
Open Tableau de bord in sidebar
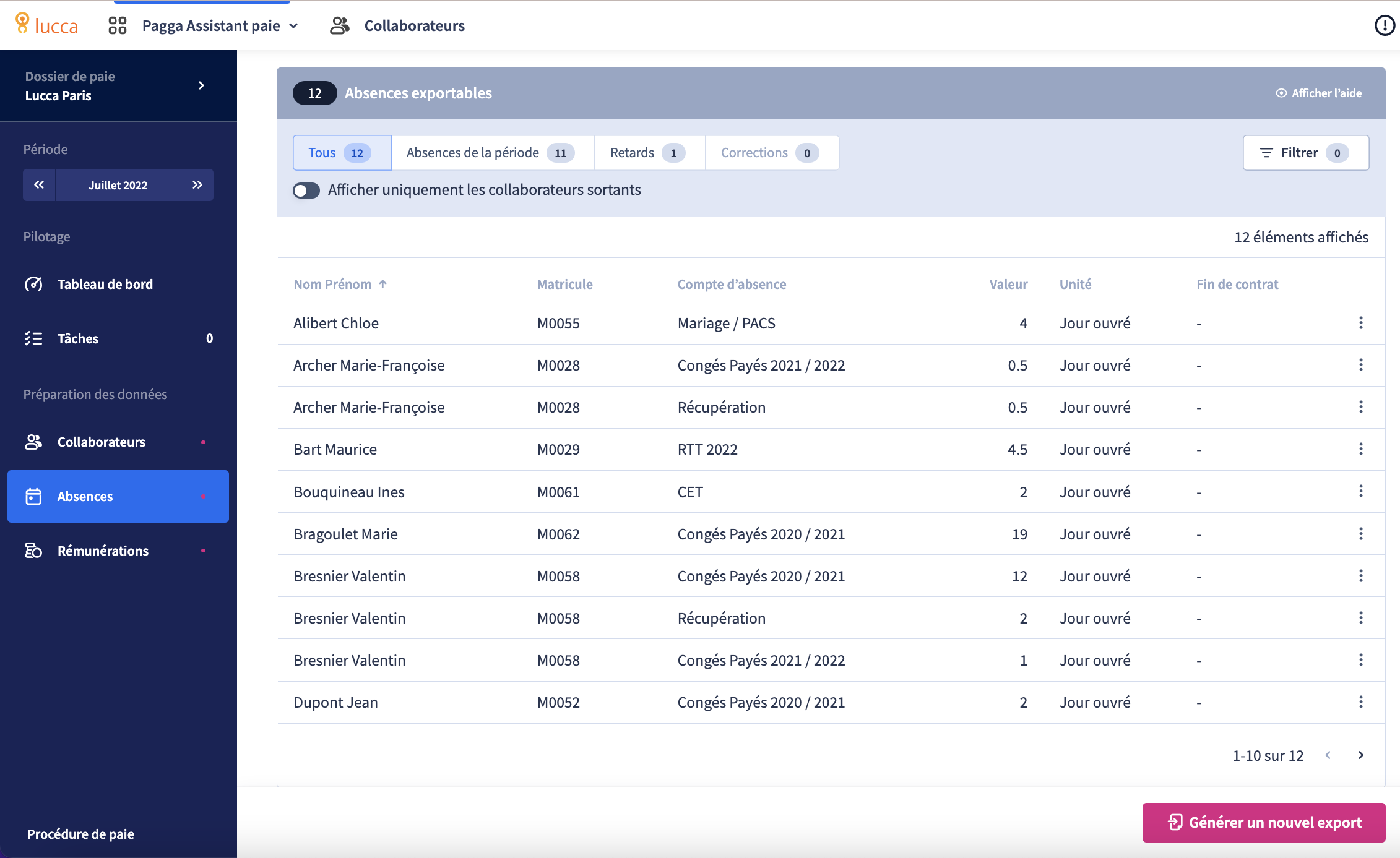point(118,285)
